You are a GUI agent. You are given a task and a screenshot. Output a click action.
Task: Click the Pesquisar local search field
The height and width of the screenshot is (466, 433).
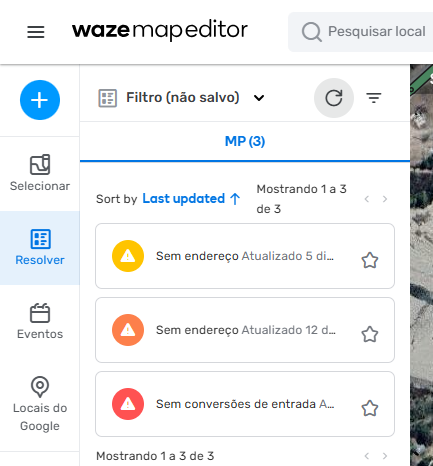(360, 32)
